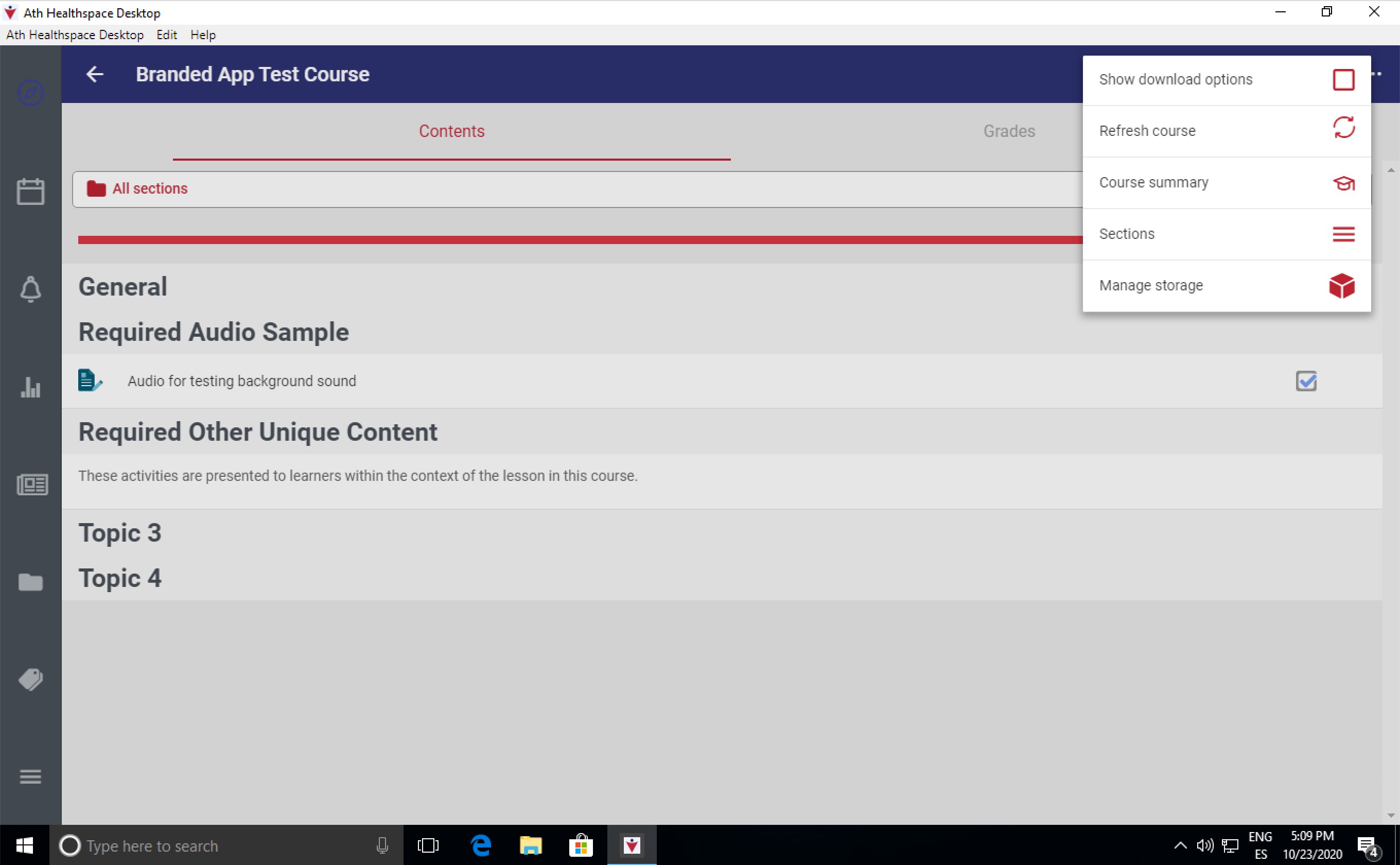Enable the Show download options checkbox

pos(1343,79)
